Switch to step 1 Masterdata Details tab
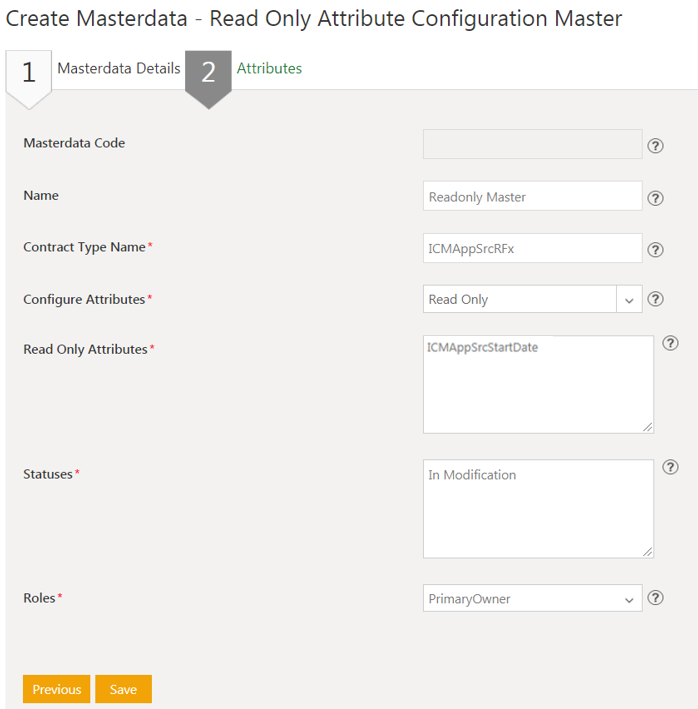This screenshot has width=698, height=709. (x=118, y=69)
